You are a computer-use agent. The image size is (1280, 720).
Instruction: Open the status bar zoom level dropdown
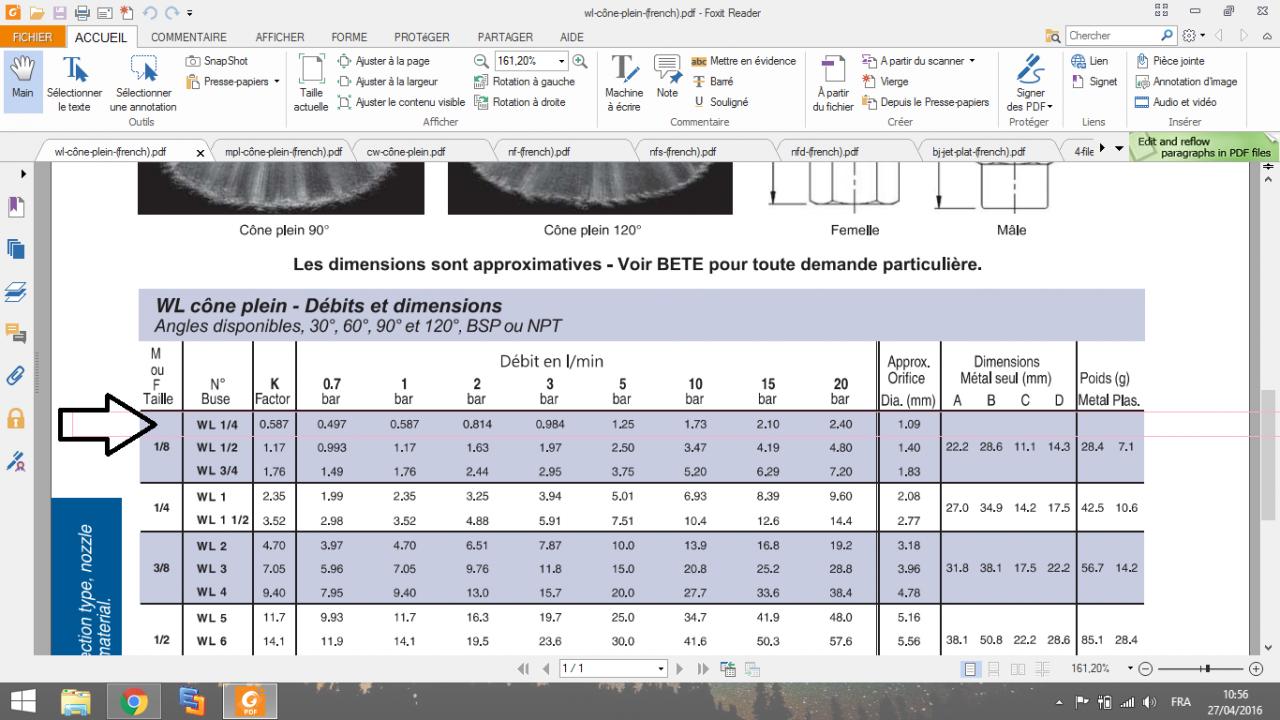coord(1130,668)
